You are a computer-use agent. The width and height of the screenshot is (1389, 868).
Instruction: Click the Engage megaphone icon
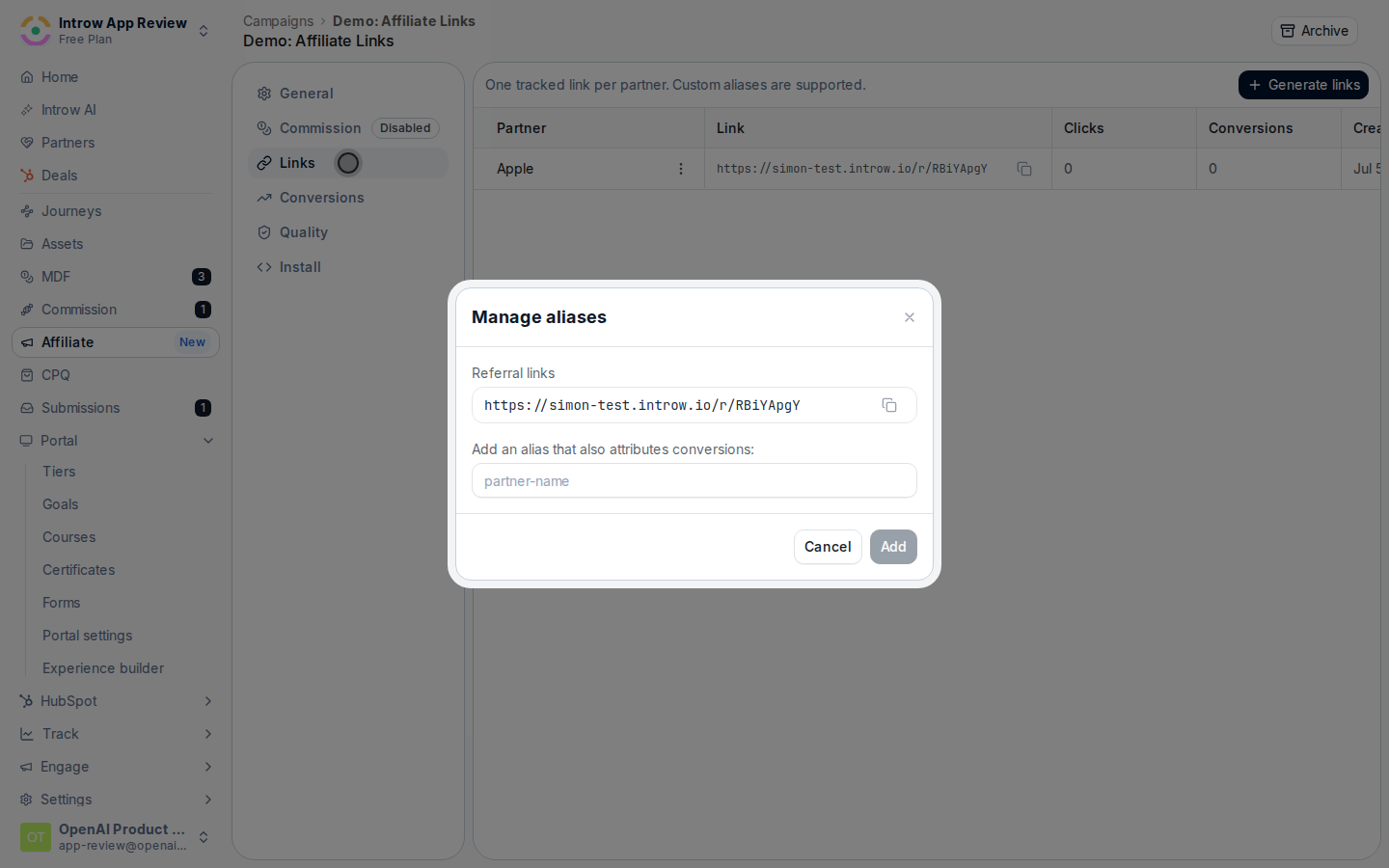click(27, 767)
